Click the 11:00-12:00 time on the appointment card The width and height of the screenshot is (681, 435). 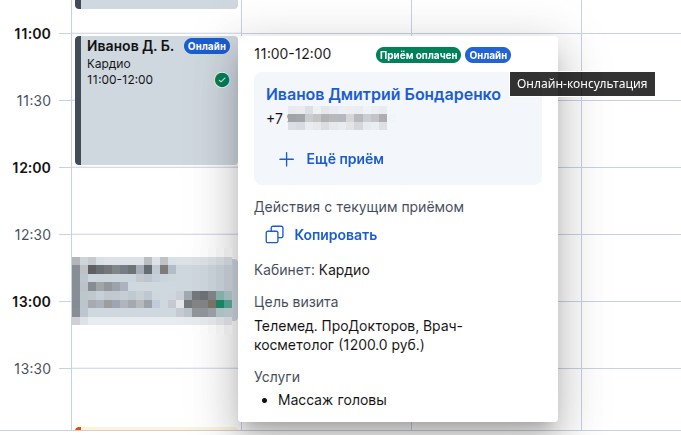pyautogui.click(x=120, y=80)
